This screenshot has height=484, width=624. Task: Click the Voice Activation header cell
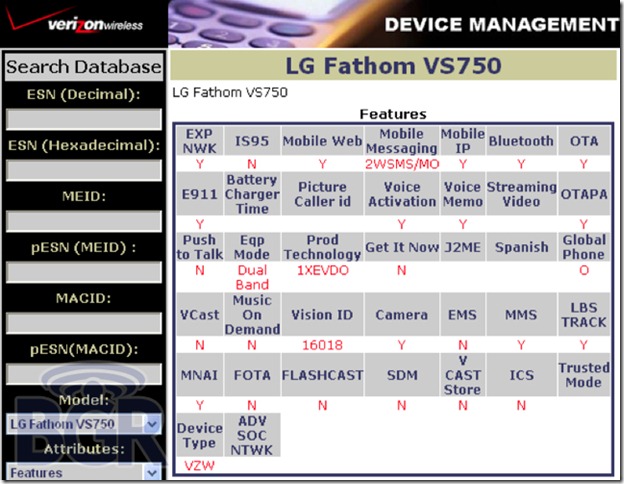click(x=402, y=194)
